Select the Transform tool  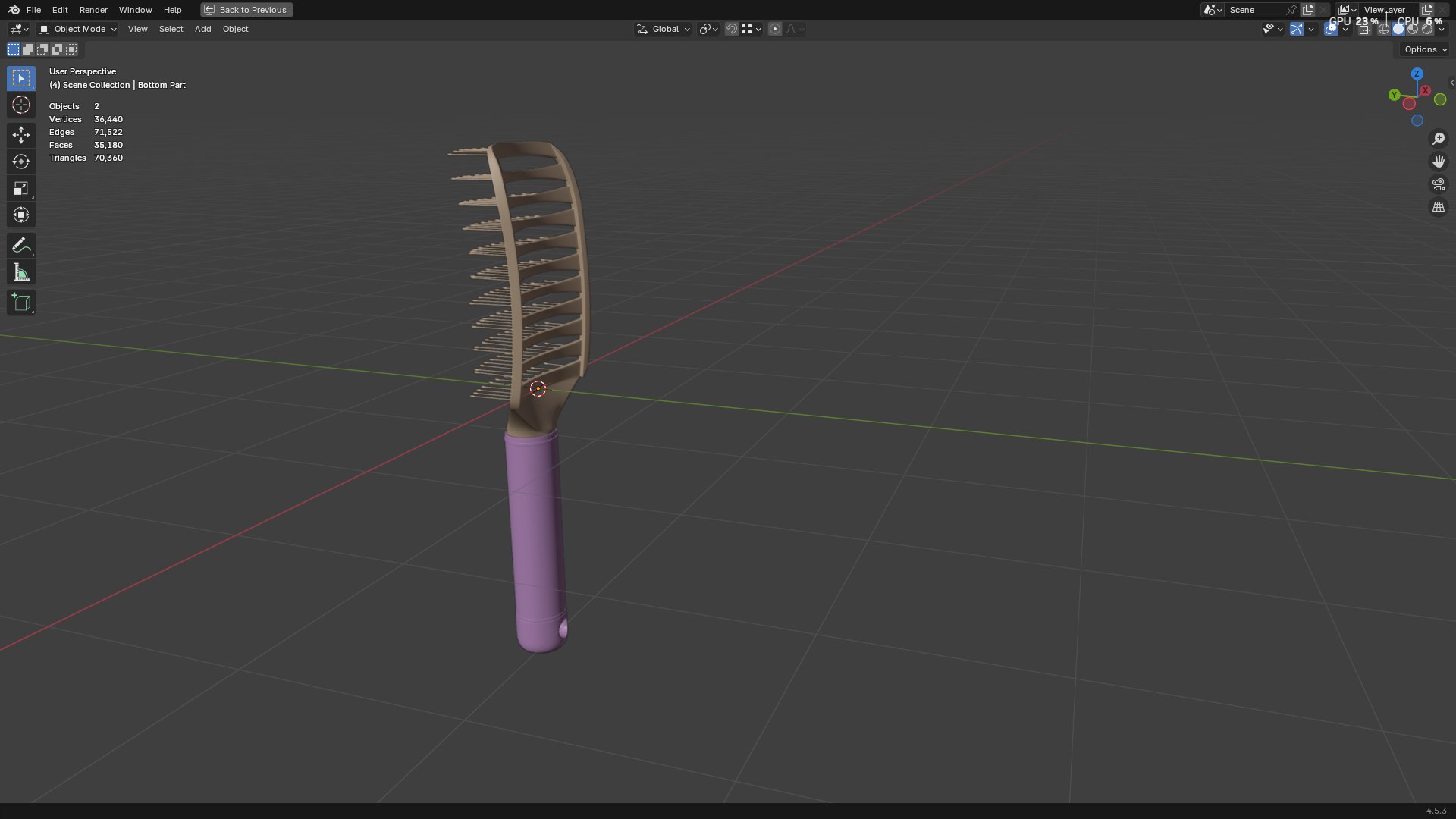point(20,215)
